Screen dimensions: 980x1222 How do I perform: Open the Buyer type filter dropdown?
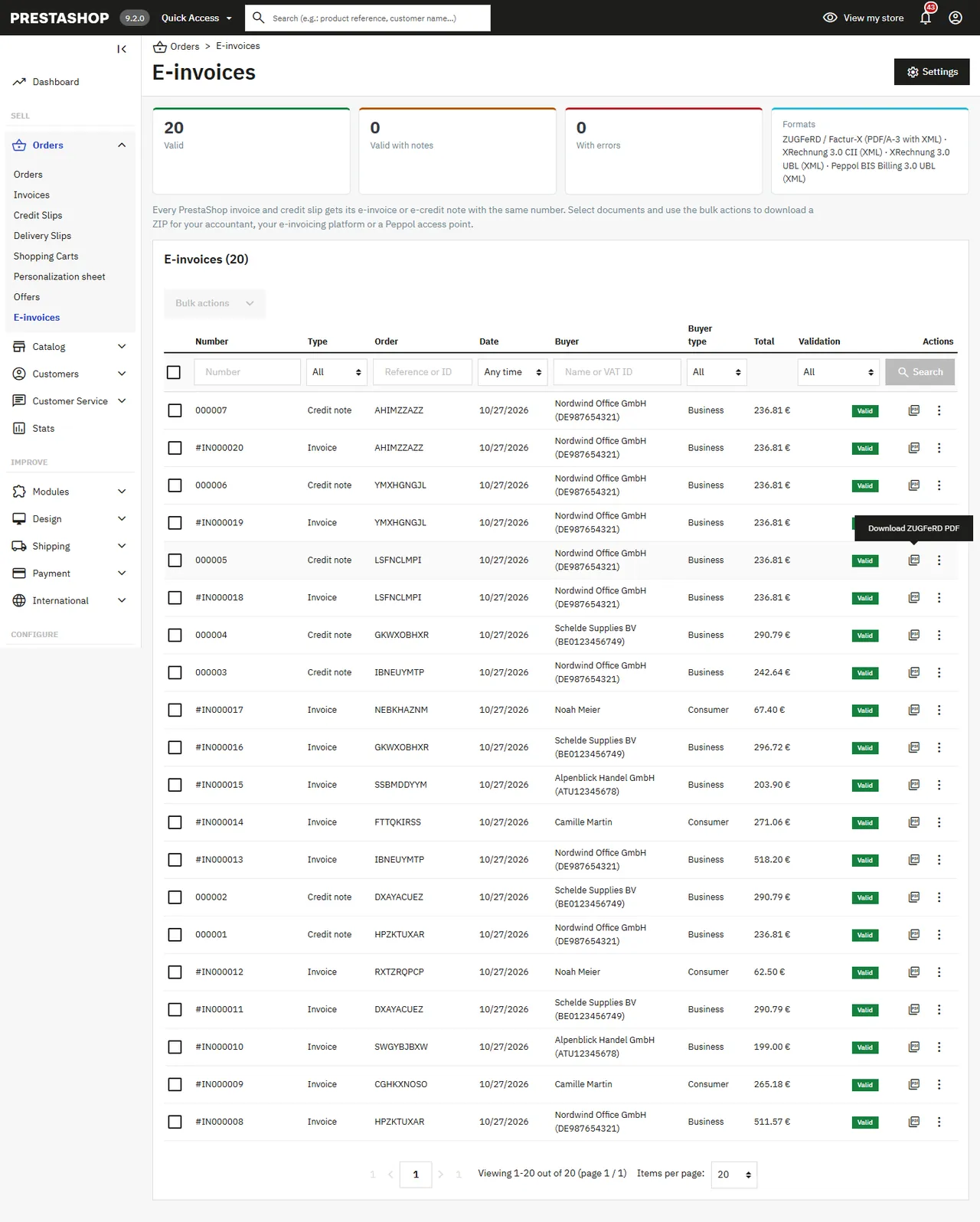point(717,372)
